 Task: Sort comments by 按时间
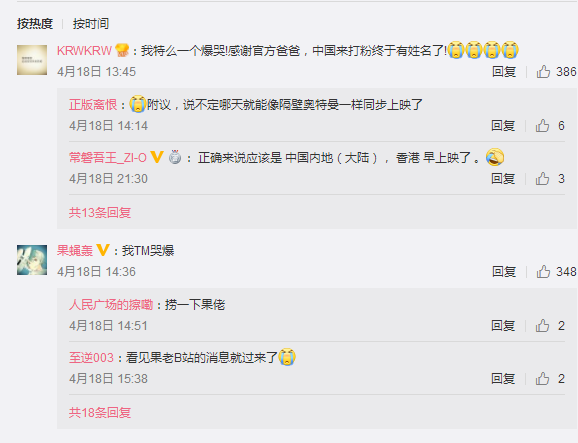91,24
